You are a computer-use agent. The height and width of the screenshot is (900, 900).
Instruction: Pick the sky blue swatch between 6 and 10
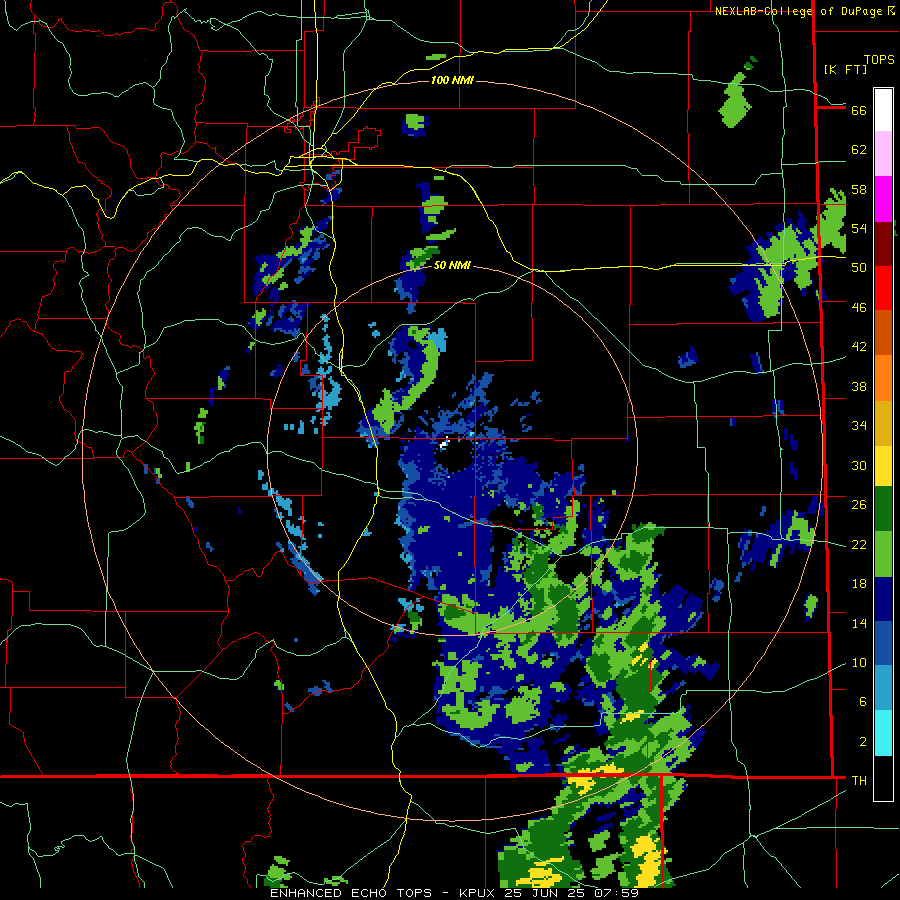[883, 687]
